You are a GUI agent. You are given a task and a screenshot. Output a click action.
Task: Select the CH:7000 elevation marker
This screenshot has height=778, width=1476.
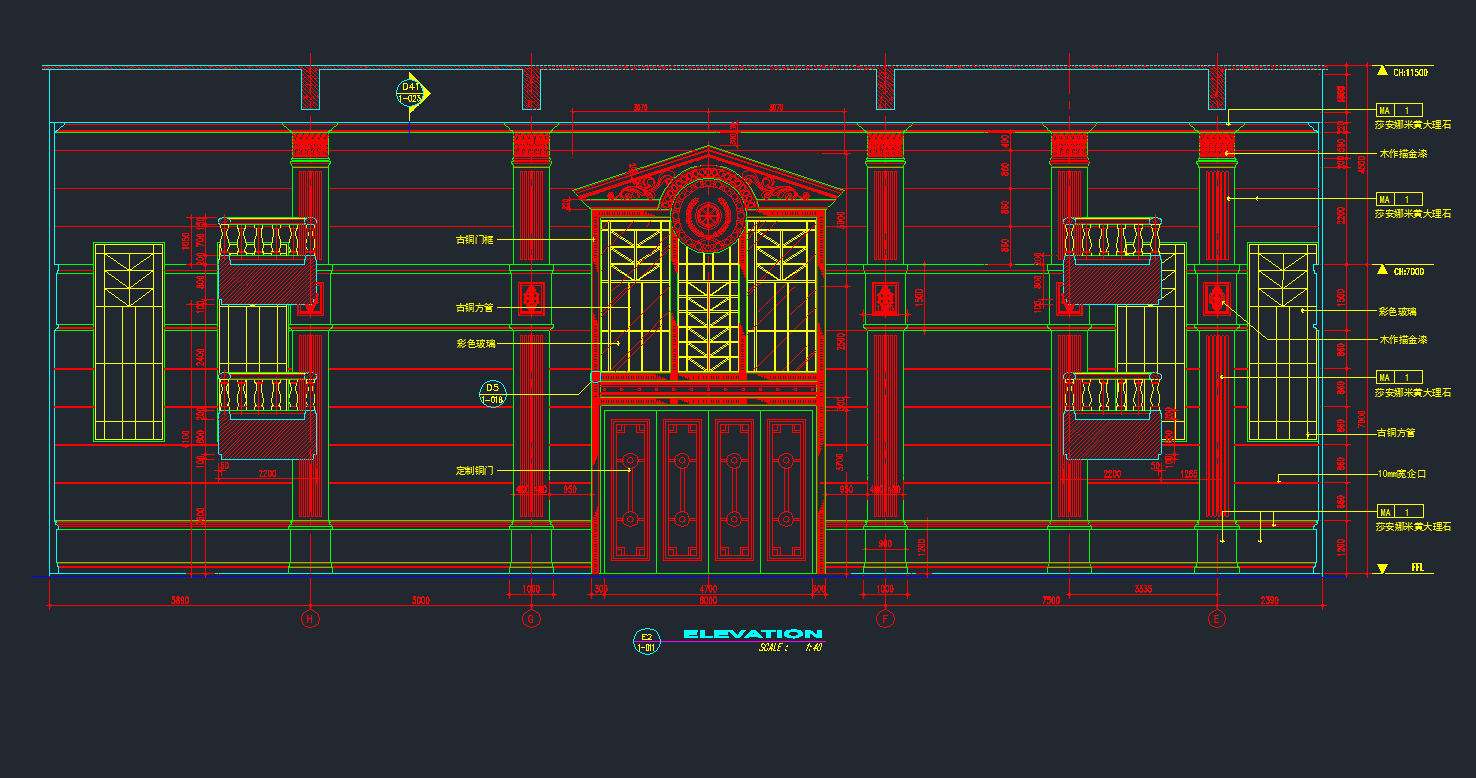tap(1382, 270)
